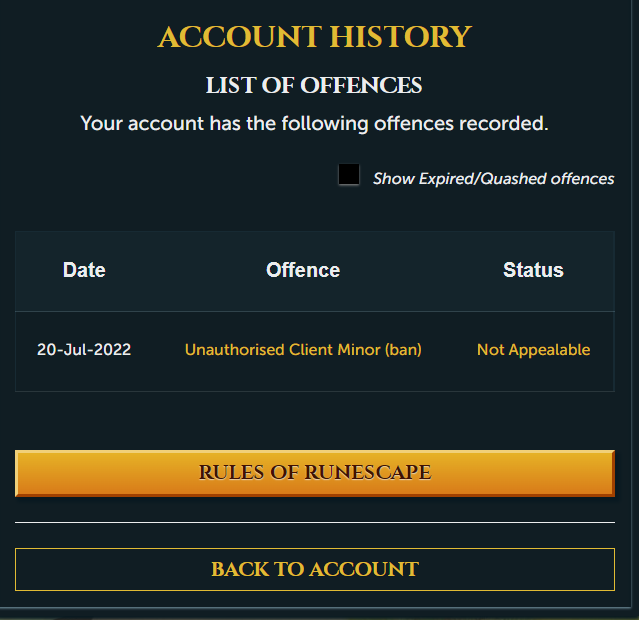Viewport: 639px width, 620px height.
Task: Click the word 'RuneScape' on the orange button
Action: click(368, 473)
